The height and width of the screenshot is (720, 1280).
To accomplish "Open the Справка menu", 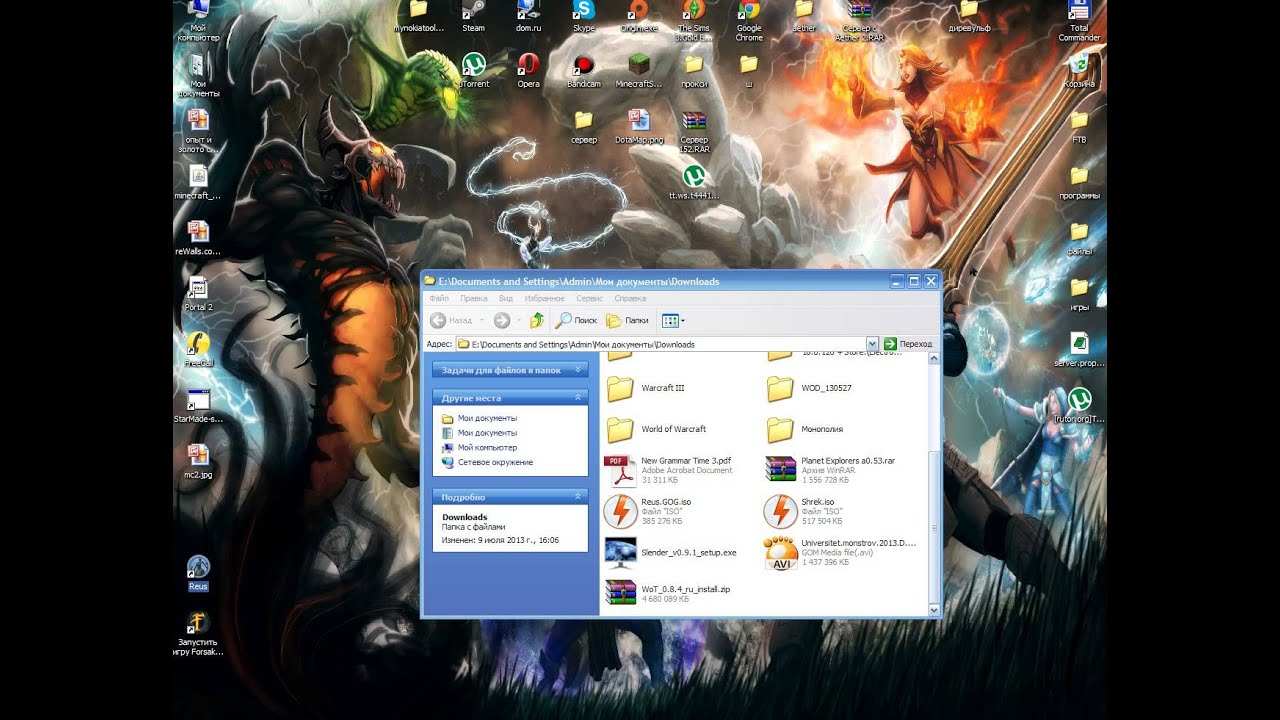I will 630,298.
